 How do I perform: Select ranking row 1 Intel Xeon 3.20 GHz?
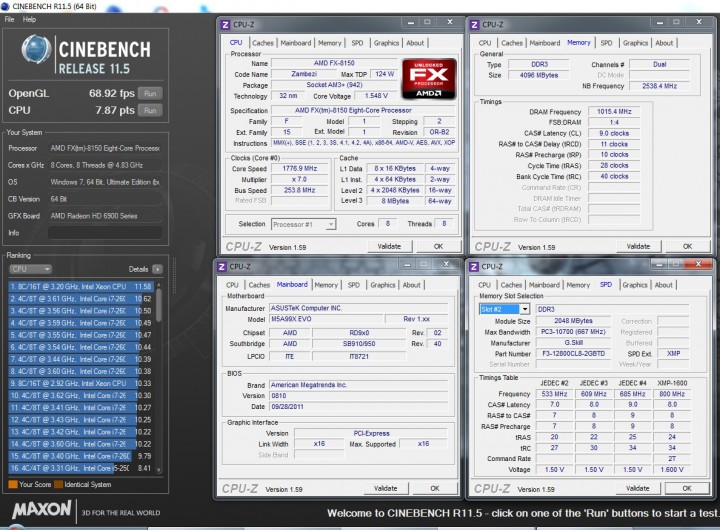pyautogui.click(x=81, y=287)
